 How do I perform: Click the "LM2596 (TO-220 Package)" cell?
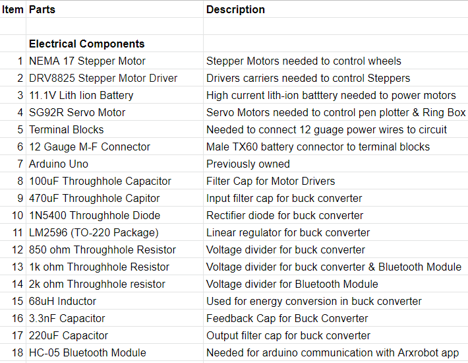115,232
